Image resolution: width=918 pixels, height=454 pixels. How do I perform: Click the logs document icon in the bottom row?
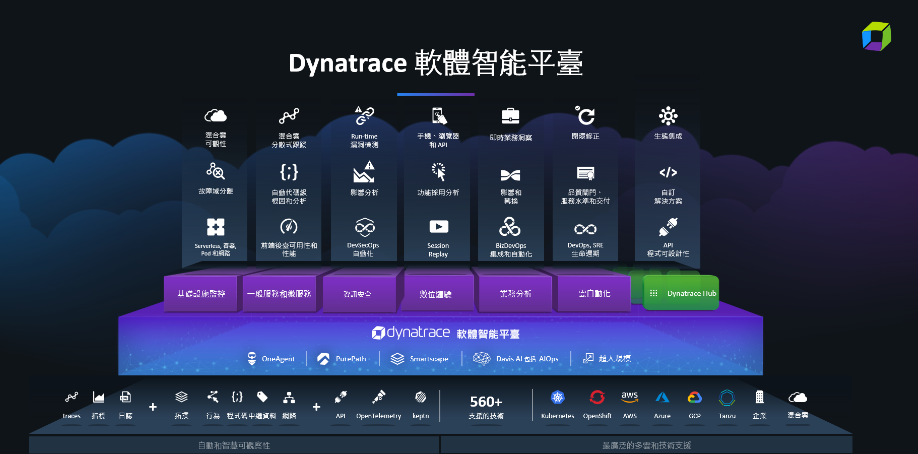[x=125, y=397]
